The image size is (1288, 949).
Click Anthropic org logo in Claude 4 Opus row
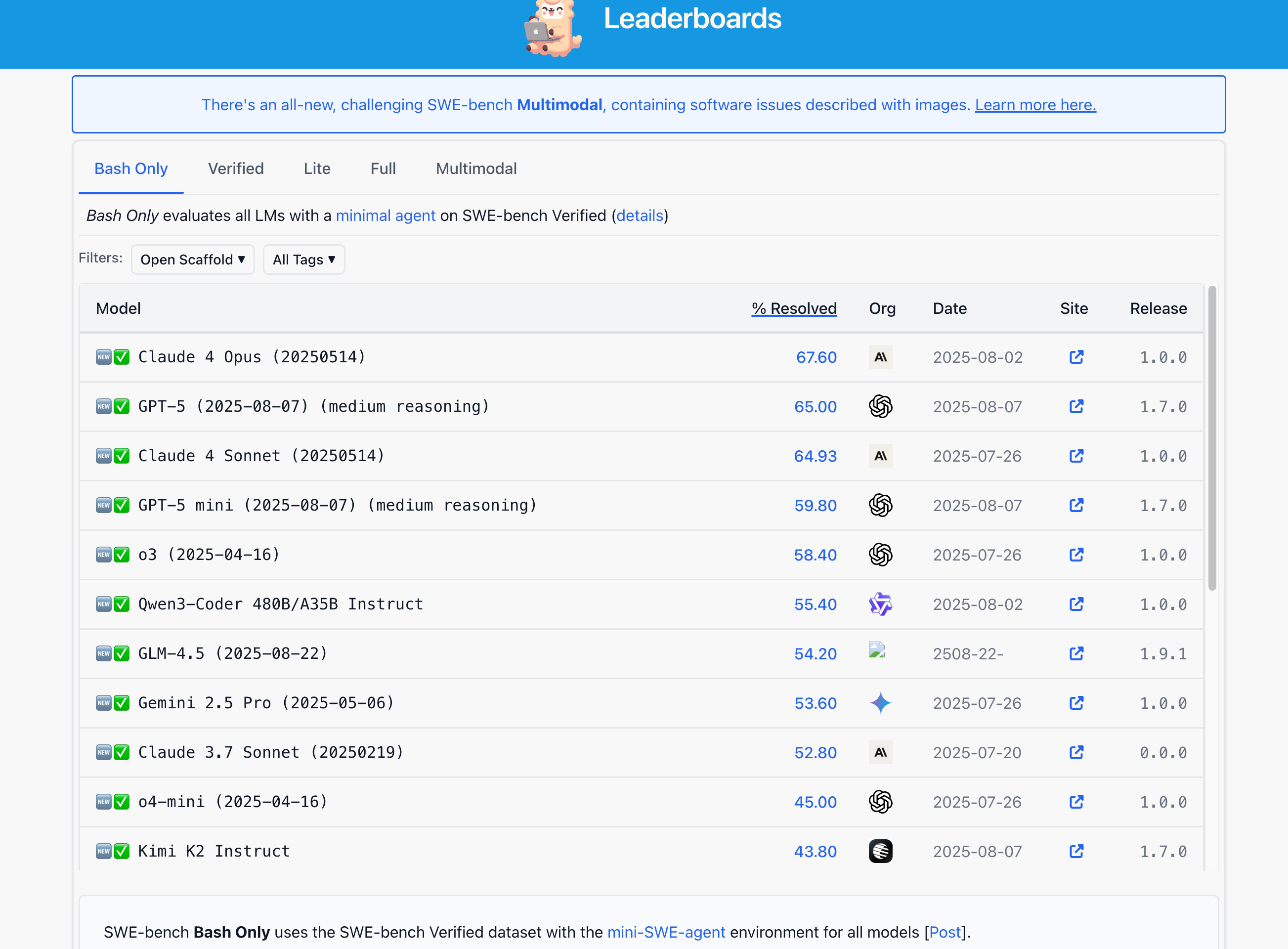[x=880, y=357]
